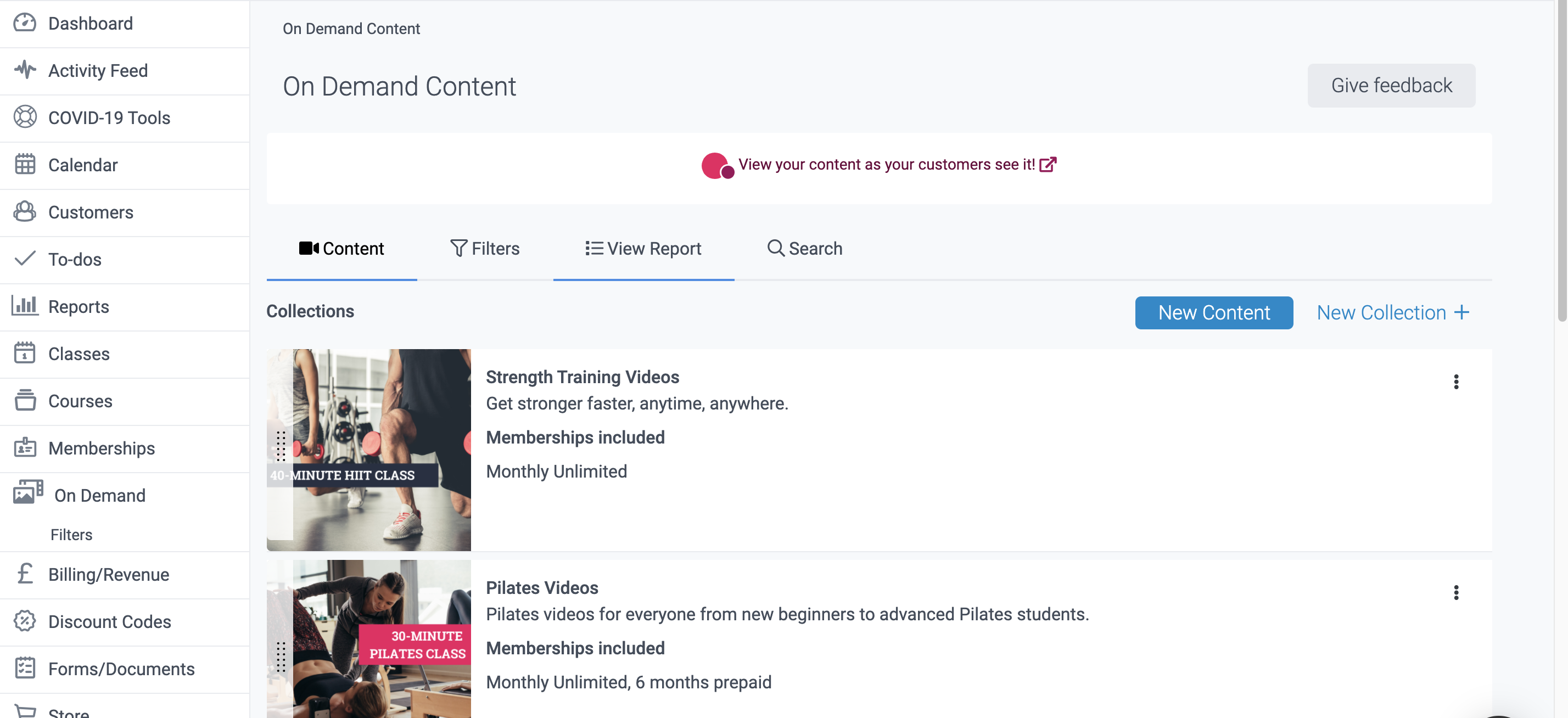Click the New Content button
1568x718 pixels.
click(x=1213, y=313)
